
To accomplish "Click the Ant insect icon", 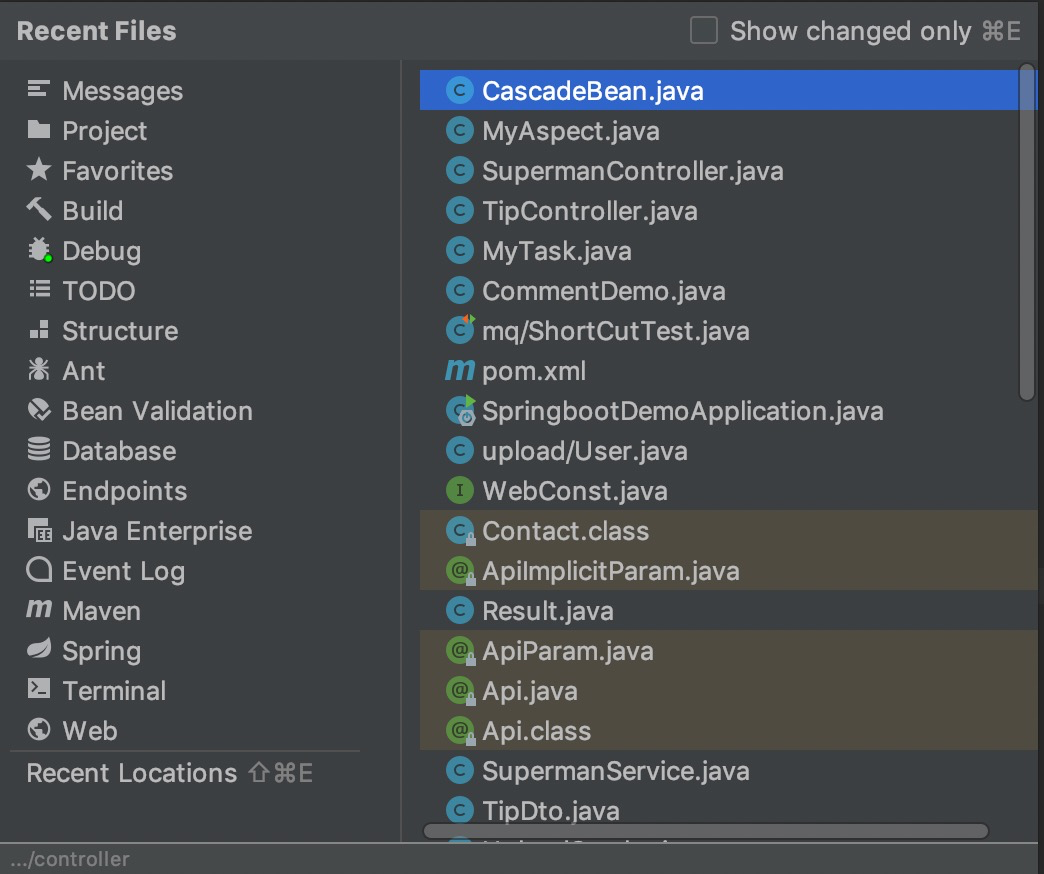I will pyautogui.click(x=39, y=370).
